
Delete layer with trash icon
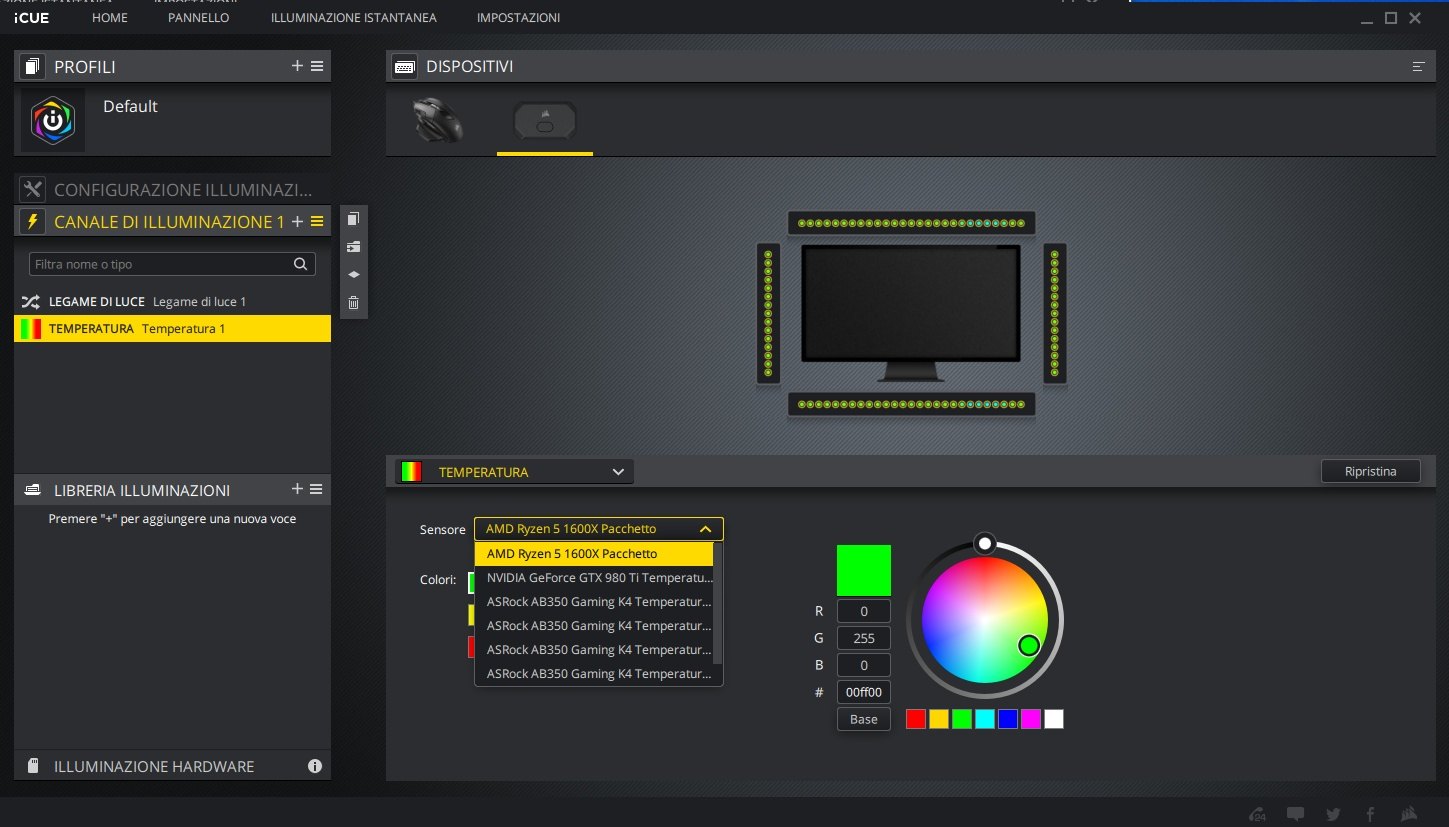point(353,303)
